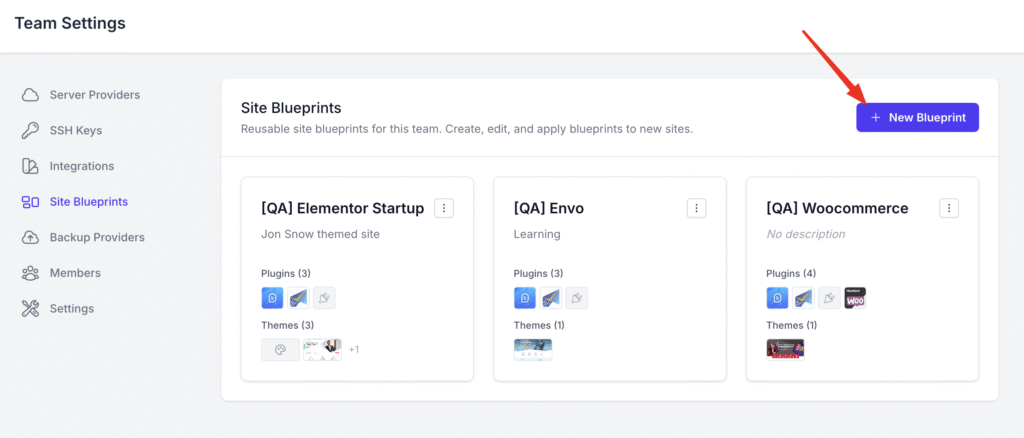The width and height of the screenshot is (1024, 438).
Task: Select the Woocommerce card theme thumbnail
Action: (785, 349)
